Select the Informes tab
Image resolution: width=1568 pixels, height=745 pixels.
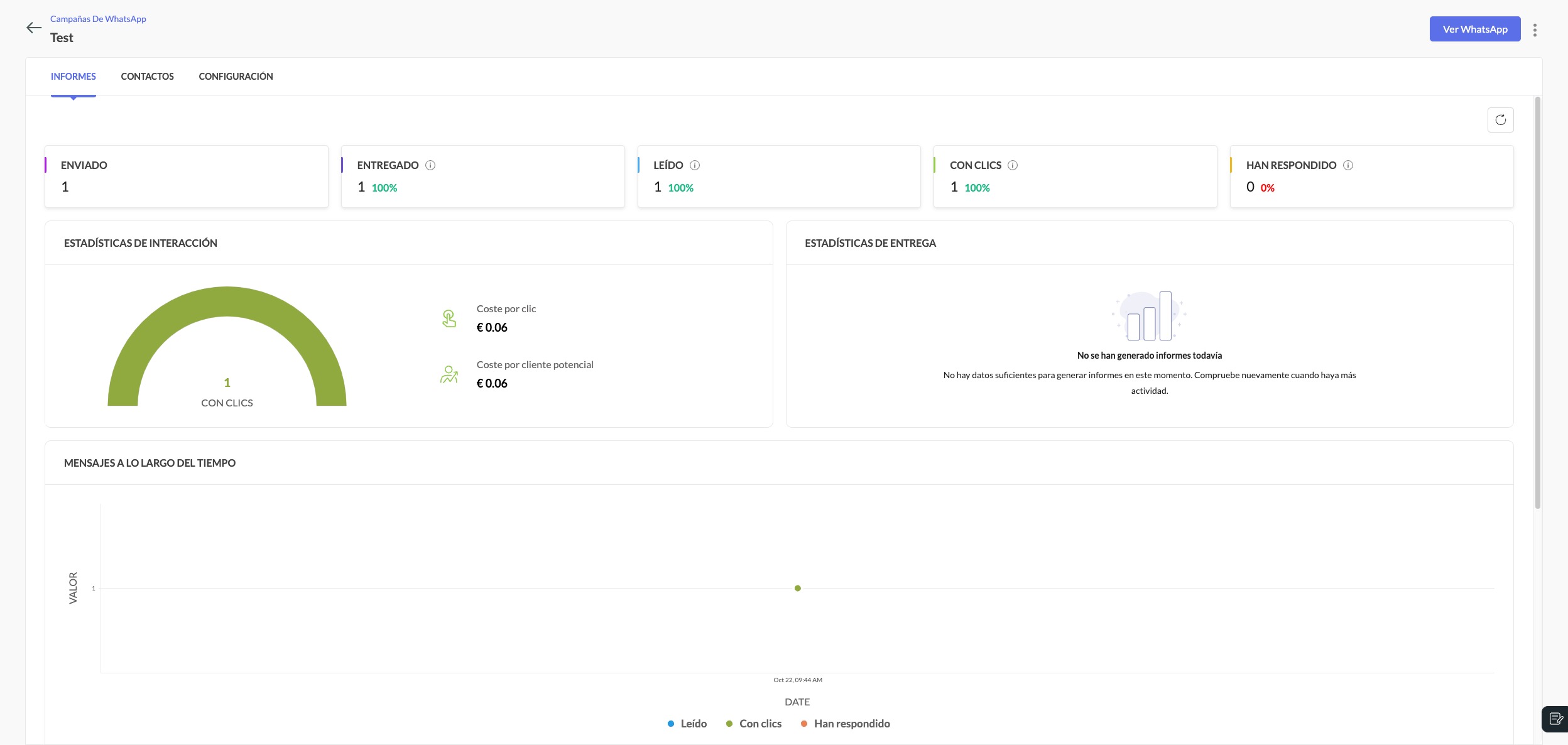pyautogui.click(x=73, y=77)
